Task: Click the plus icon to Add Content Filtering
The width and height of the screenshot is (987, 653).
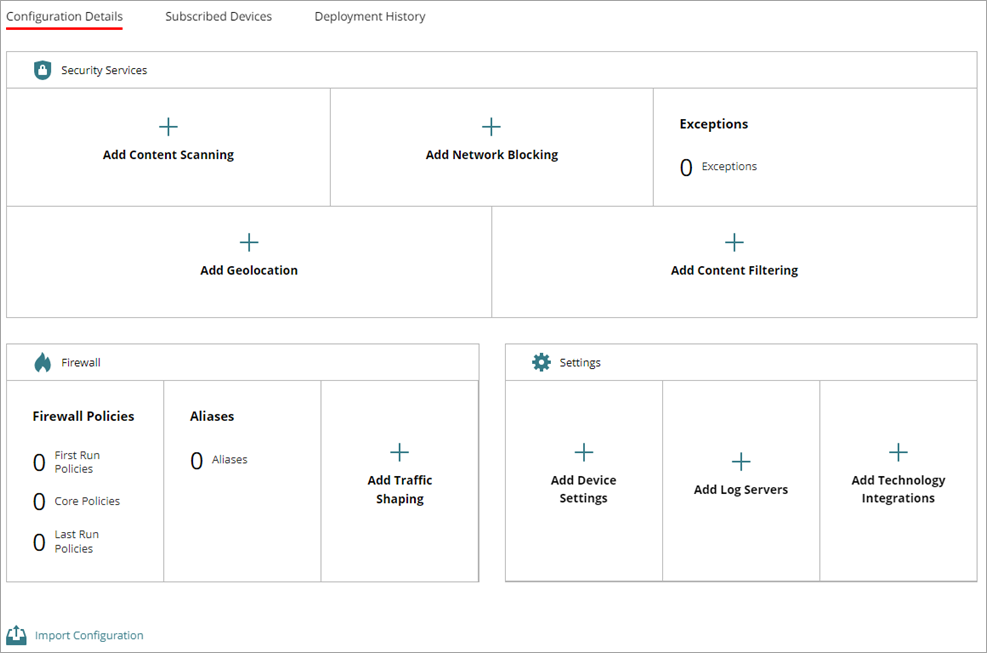Action: (734, 241)
